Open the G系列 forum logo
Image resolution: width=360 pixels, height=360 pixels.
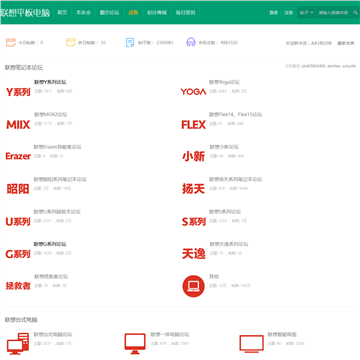(x=18, y=254)
